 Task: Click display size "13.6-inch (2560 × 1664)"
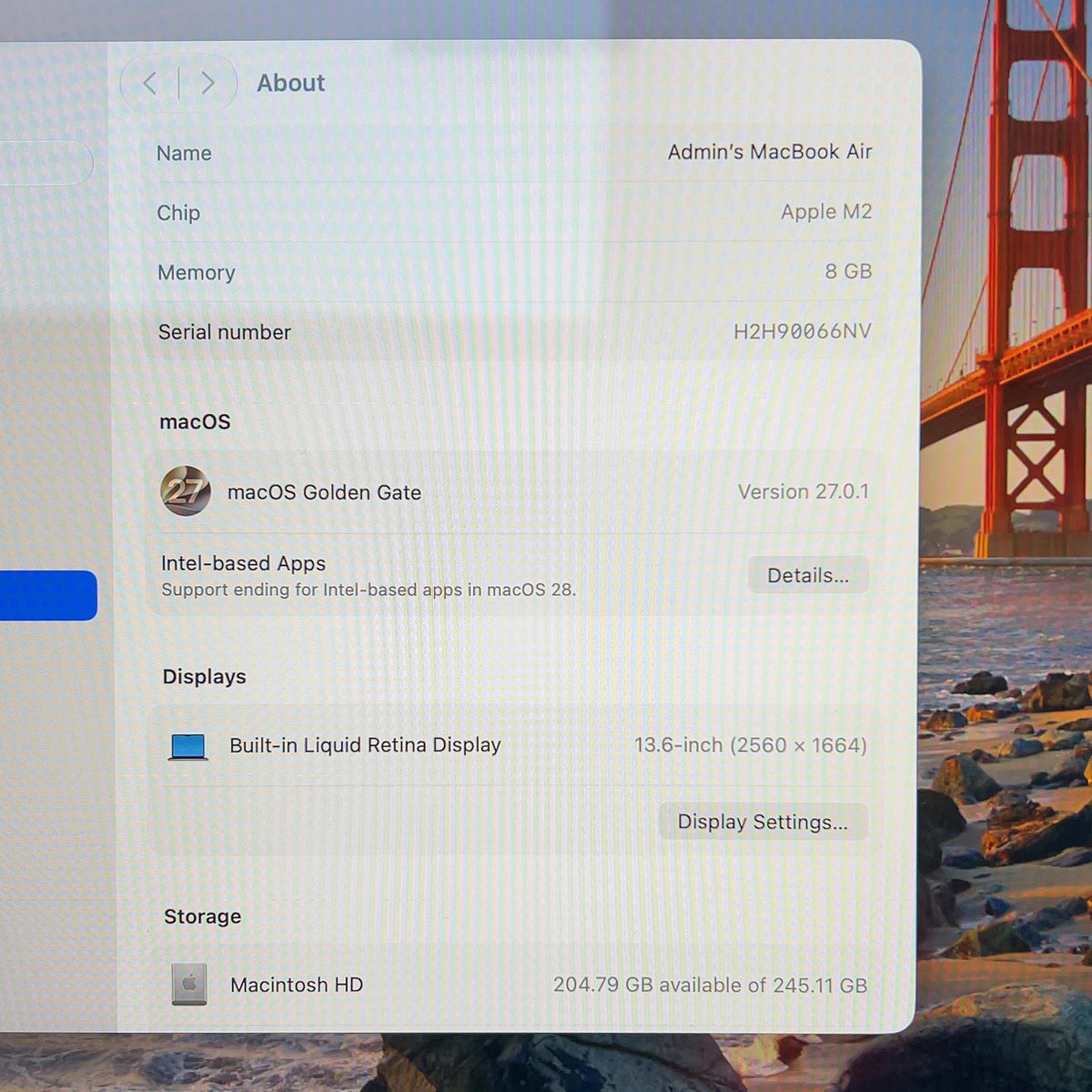coord(750,745)
